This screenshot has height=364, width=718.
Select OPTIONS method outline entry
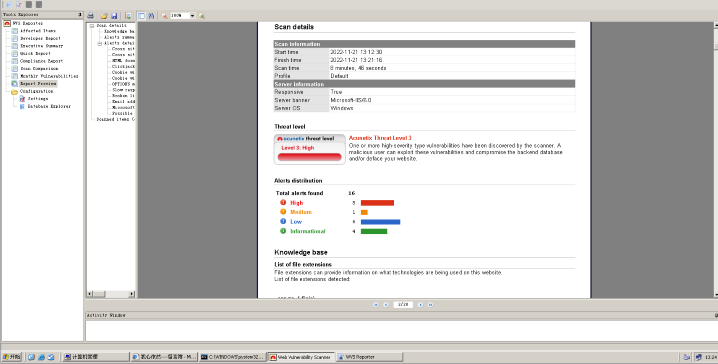tap(123, 84)
